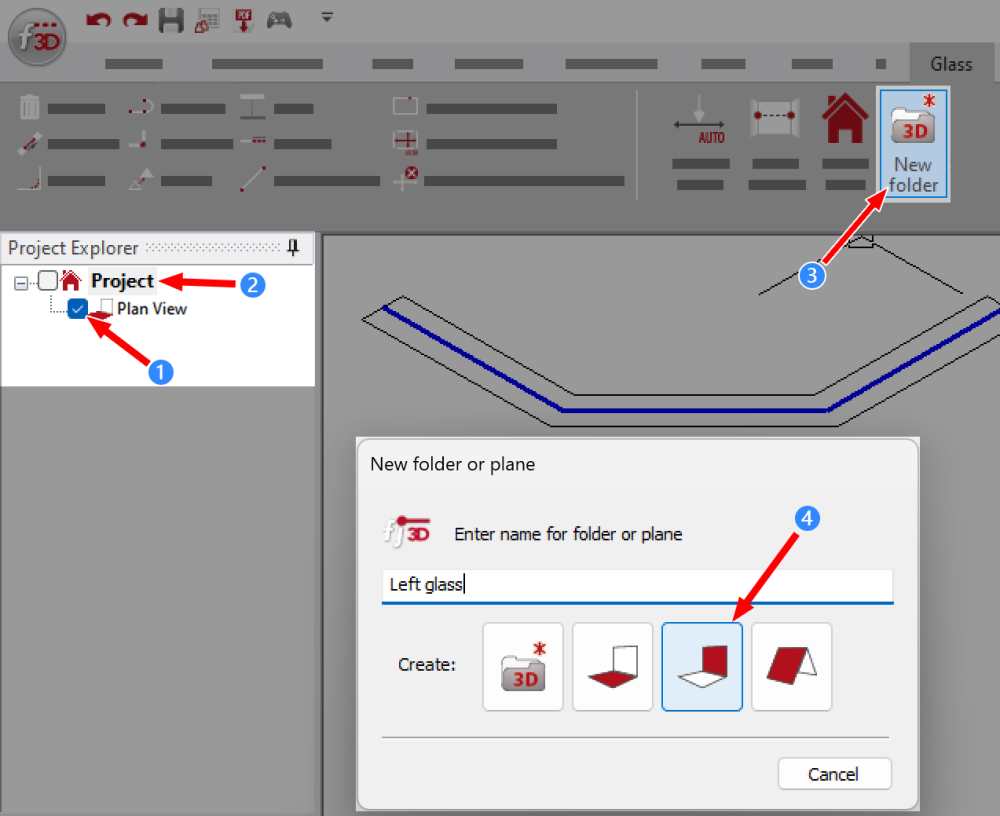Select the delete (trash) tool on the ribbon
1000x816 pixels.
point(29,105)
